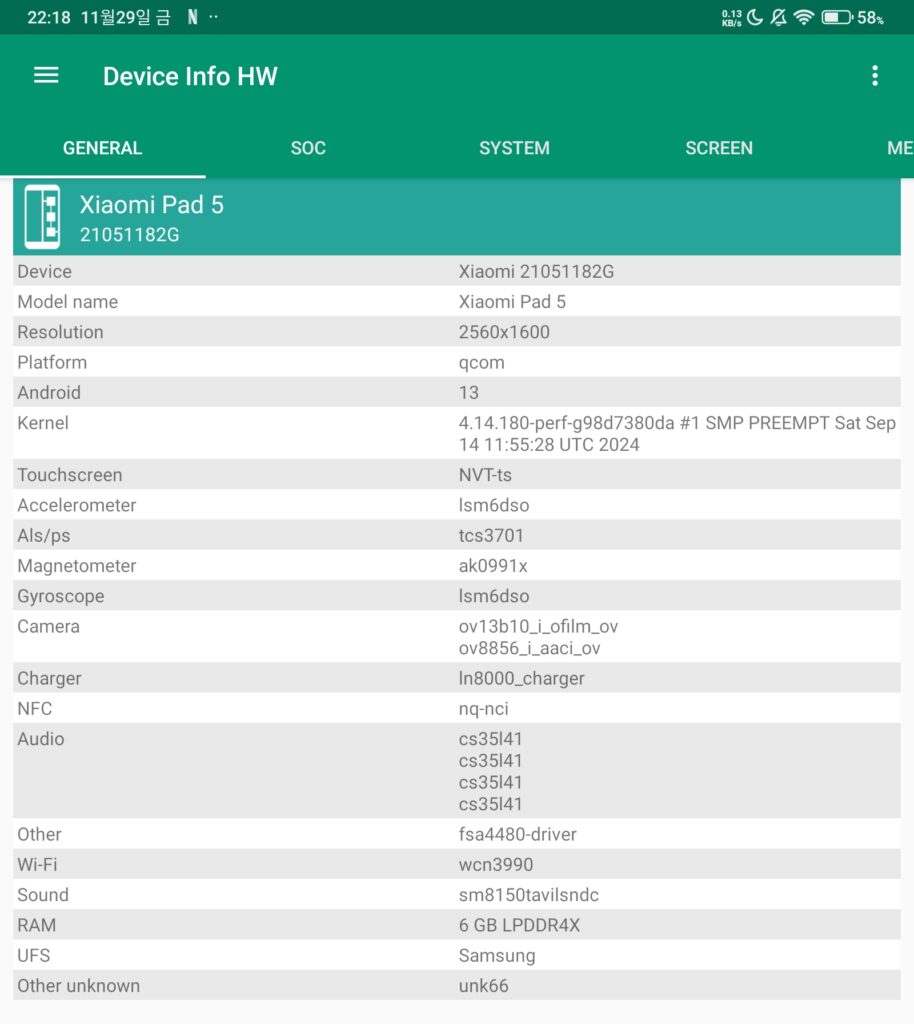
Task: Select the nq-nci value
Action: click(483, 710)
